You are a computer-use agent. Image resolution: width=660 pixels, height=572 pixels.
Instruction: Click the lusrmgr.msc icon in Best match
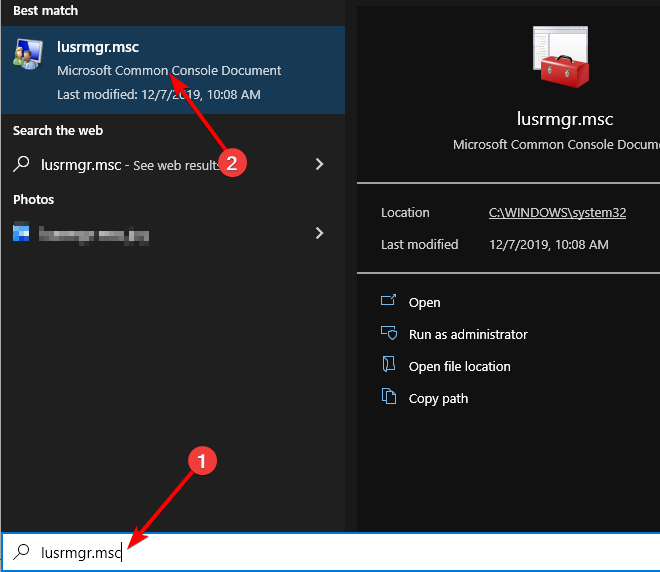click(x=27, y=57)
